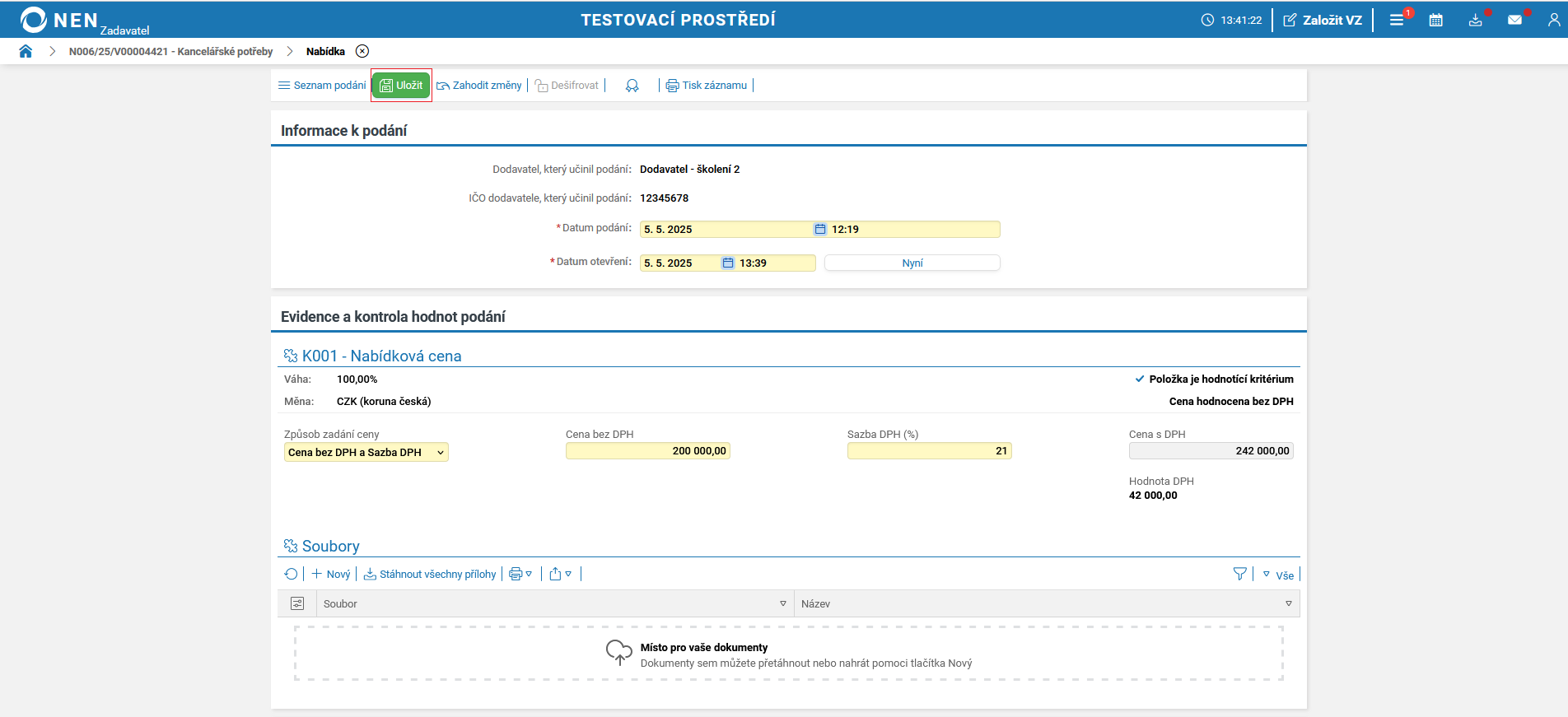Open the downloads icon in header
The image size is (1568, 717).
pyautogui.click(x=1475, y=20)
